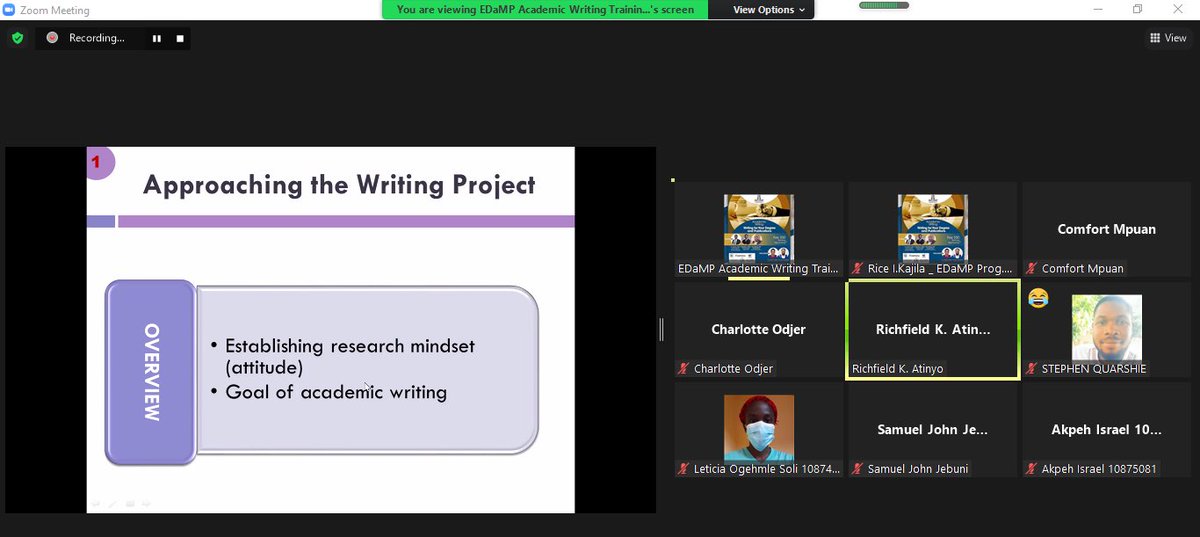Open the View layout menu
This screenshot has width=1200, height=537.
click(1168, 38)
